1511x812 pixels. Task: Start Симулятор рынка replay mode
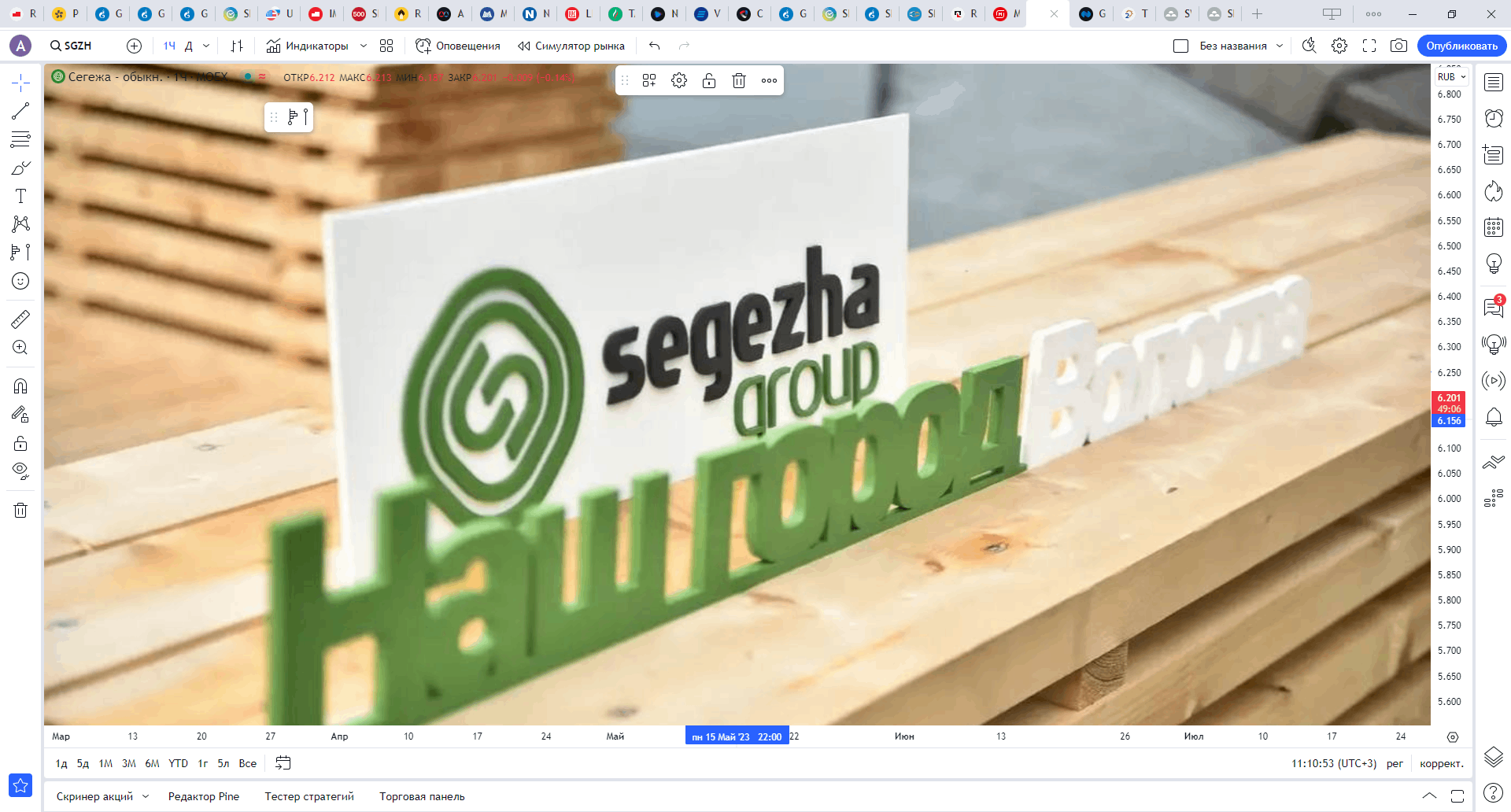tap(571, 46)
